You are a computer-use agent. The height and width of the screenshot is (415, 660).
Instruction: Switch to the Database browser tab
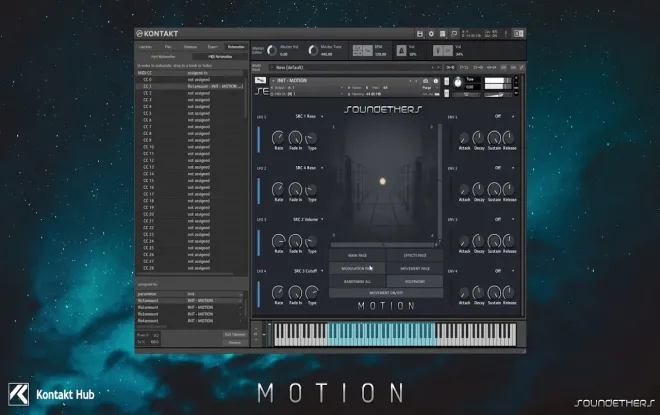[x=190, y=47]
